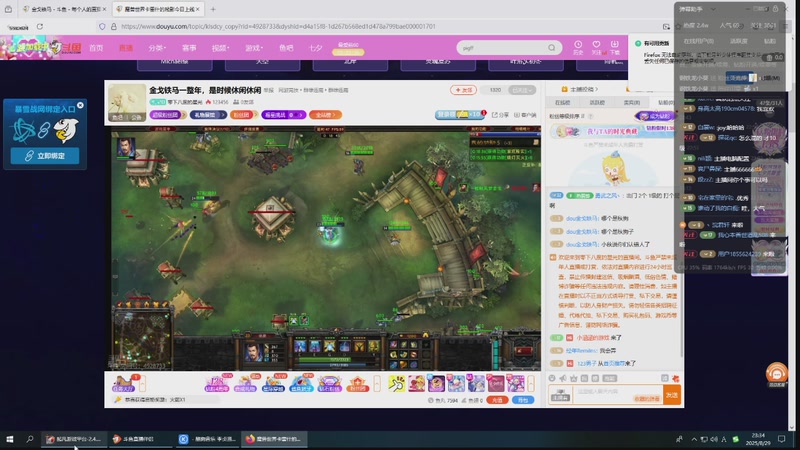Click the 分享 share icon
The width and height of the screenshot is (800, 450).
501,115
